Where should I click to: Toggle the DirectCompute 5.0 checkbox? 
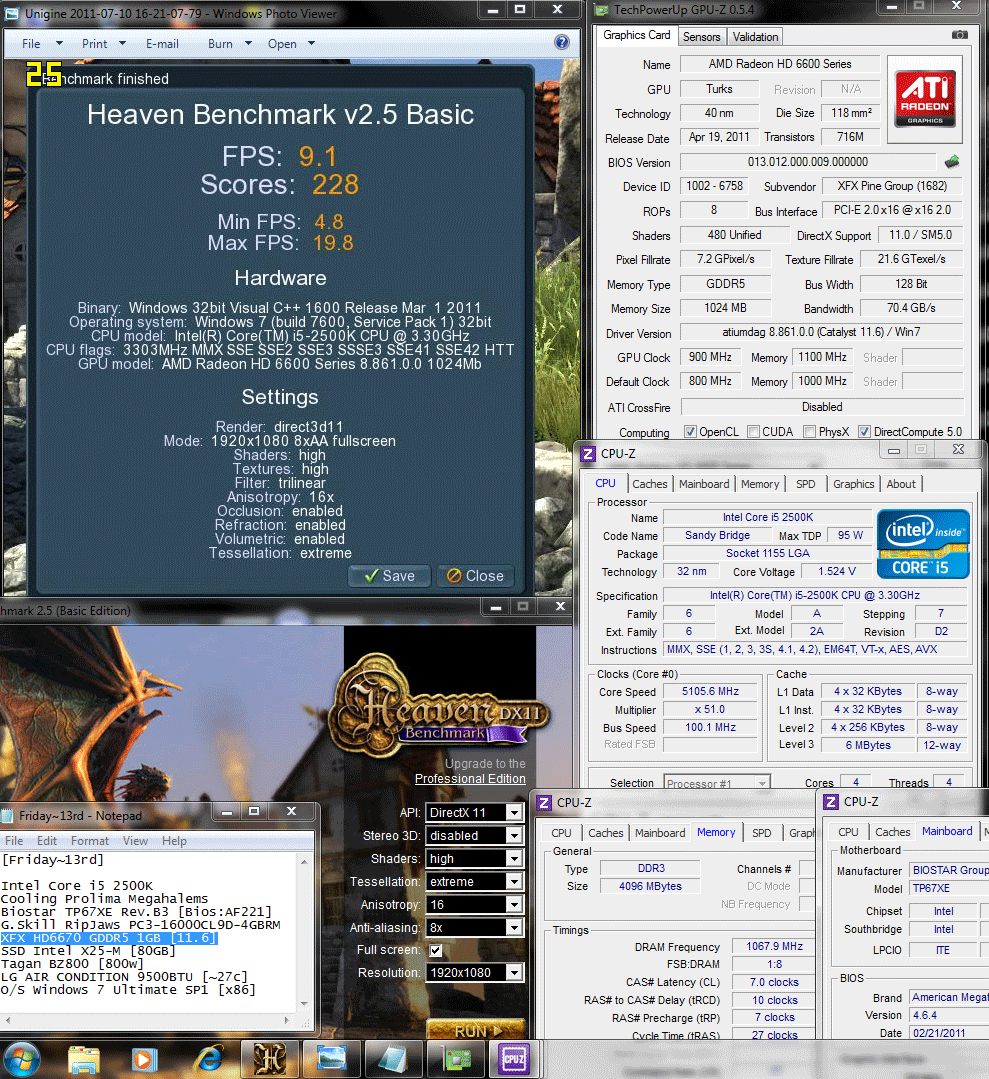pos(864,431)
